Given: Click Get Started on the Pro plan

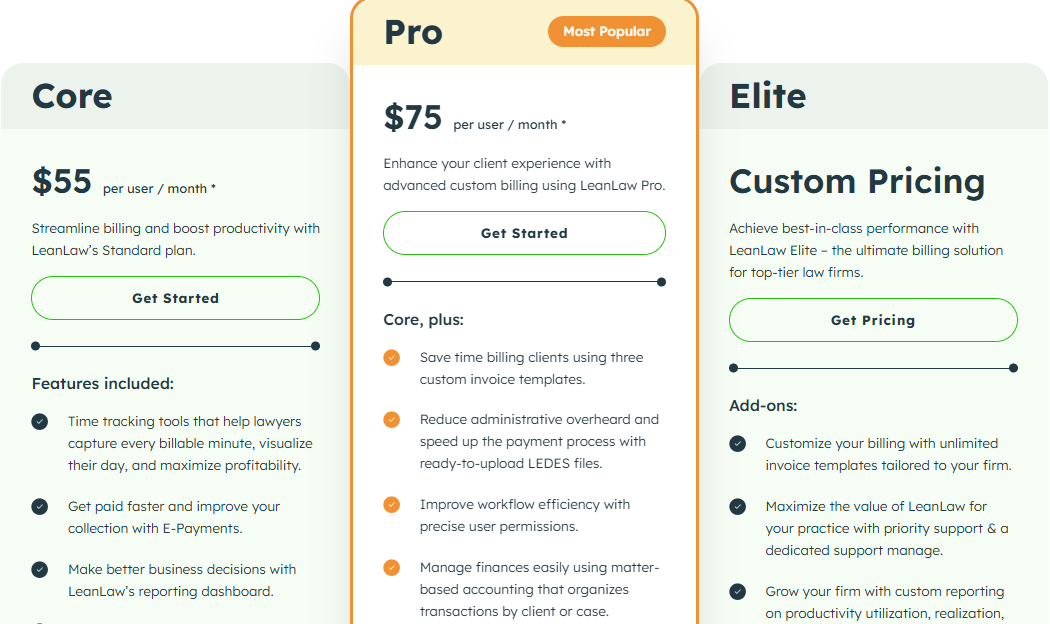Looking at the screenshot, I should pos(524,232).
